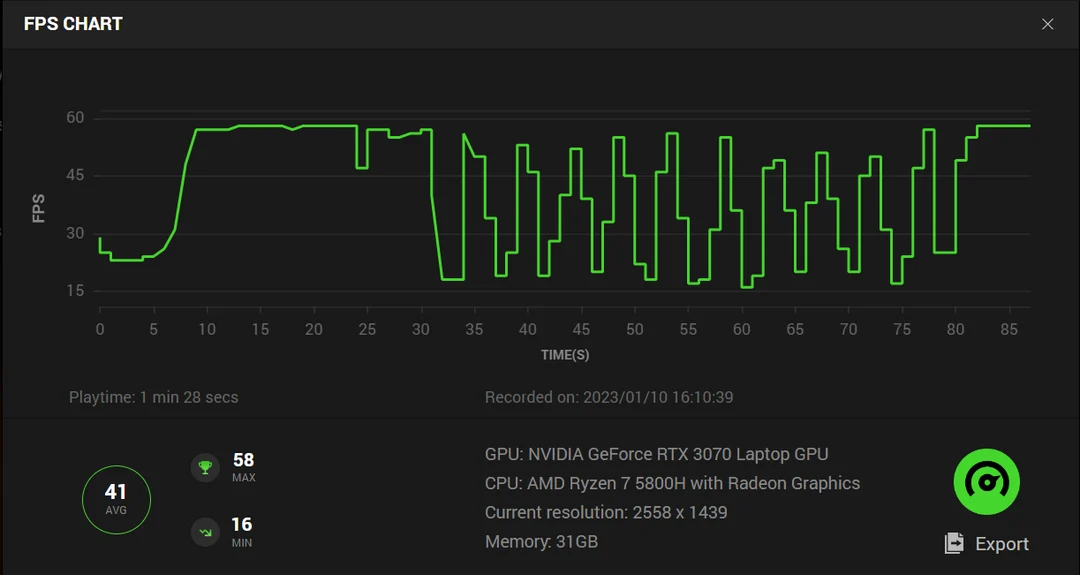Click the Recorded on date text
The height and width of the screenshot is (575, 1080).
click(x=609, y=397)
